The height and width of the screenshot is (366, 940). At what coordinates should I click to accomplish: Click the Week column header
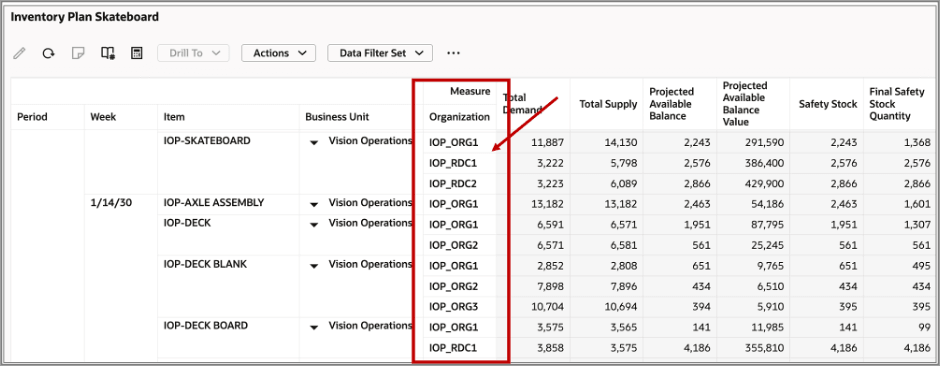(103, 117)
